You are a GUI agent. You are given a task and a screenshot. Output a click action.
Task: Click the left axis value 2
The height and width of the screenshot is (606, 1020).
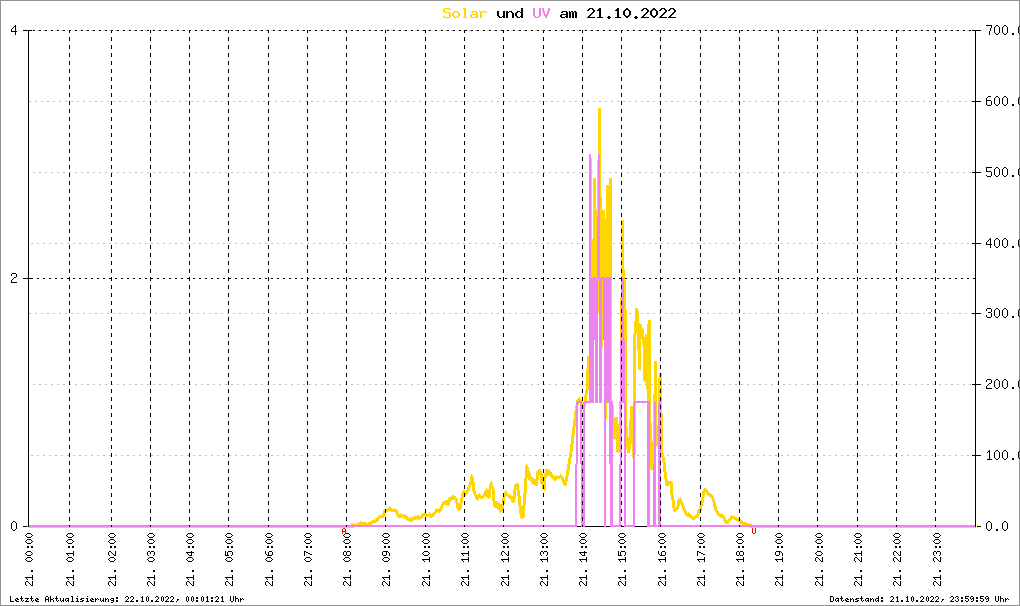pos(14,278)
